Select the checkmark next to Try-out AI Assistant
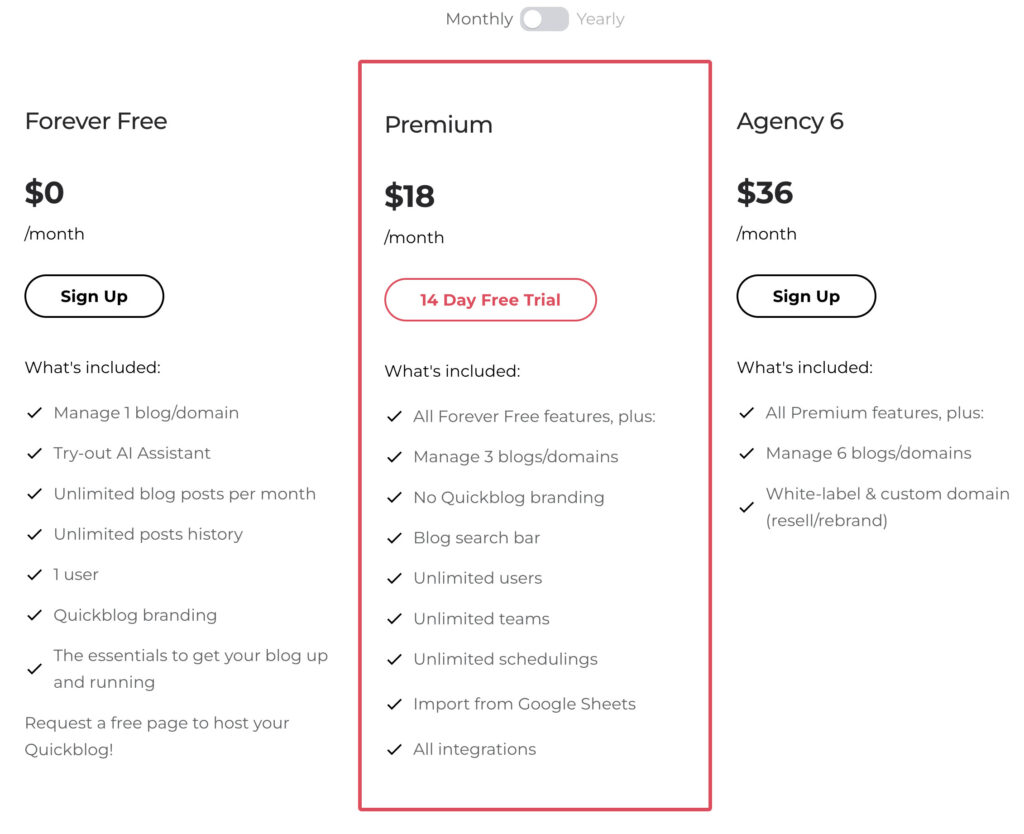Image resolution: width=1024 pixels, height=834 pixels. pos(34,453)
